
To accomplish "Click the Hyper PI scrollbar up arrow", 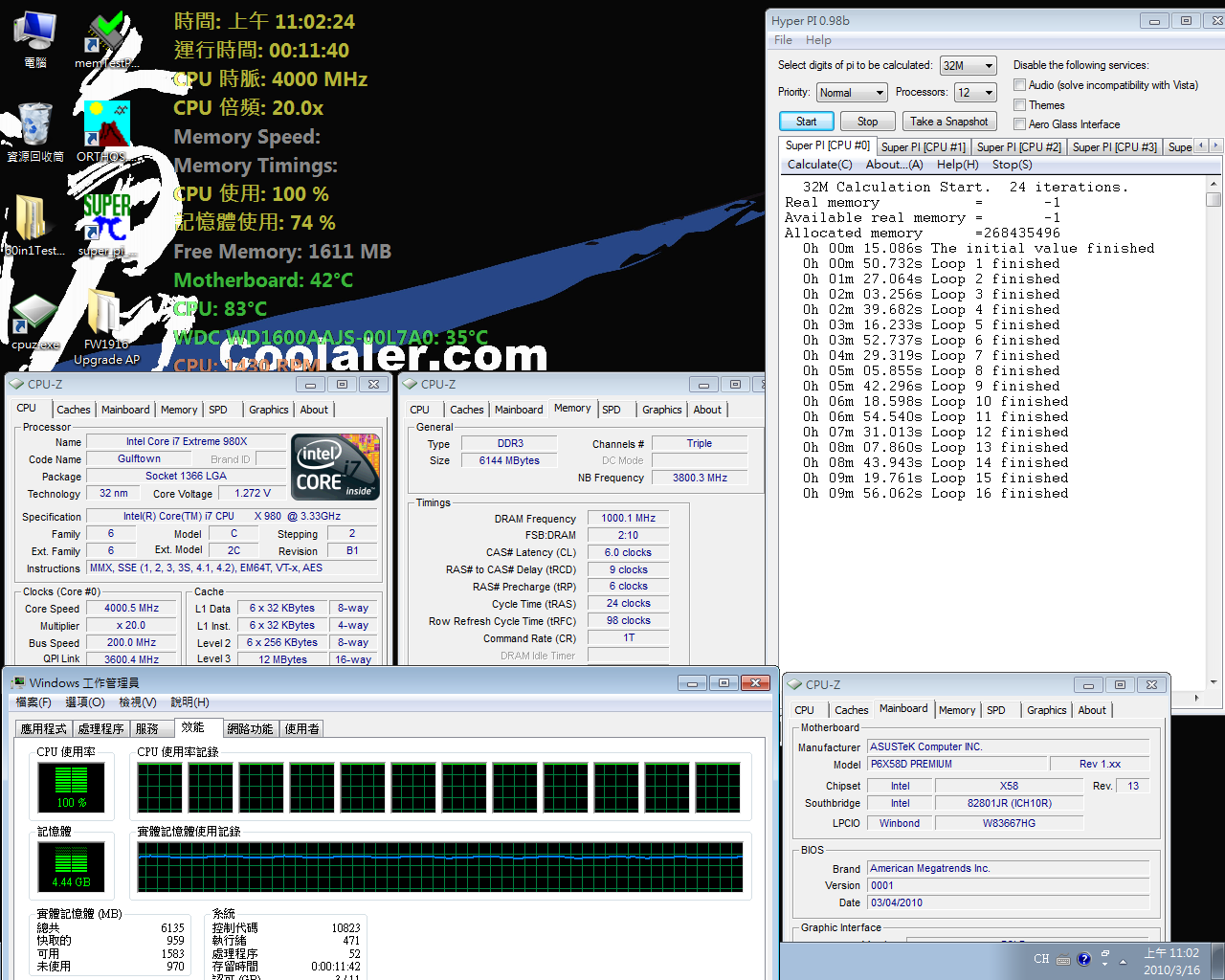I will [1214, 184].
